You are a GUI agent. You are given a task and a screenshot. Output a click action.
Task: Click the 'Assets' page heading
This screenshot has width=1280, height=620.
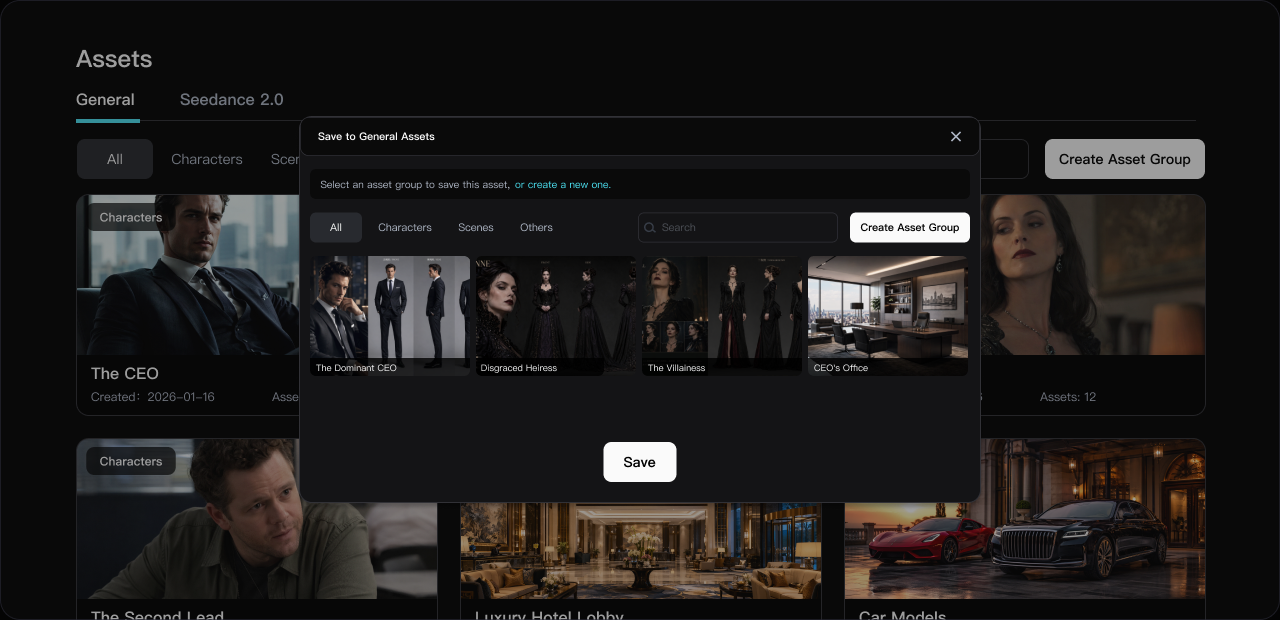(114, 59)
